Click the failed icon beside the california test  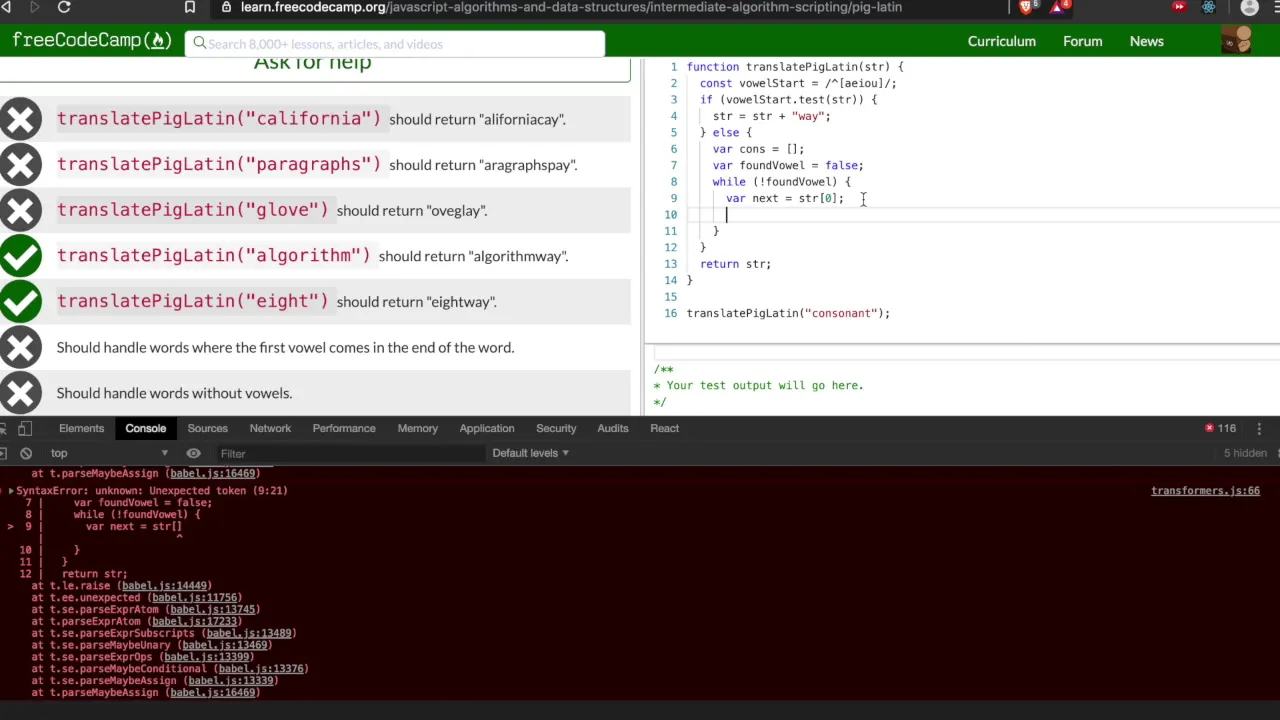click(x=20, y=119)
